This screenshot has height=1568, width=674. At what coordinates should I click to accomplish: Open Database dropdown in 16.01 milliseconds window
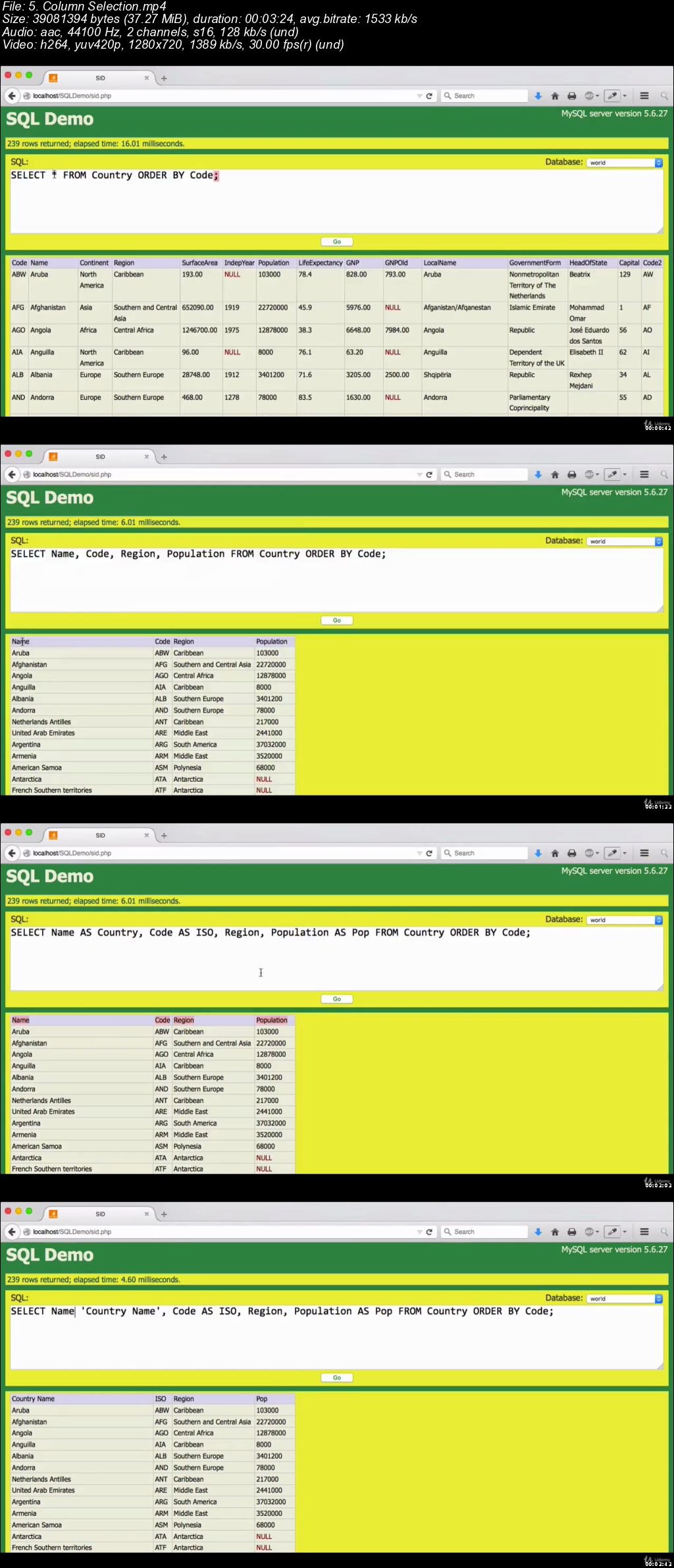[625, 163]
